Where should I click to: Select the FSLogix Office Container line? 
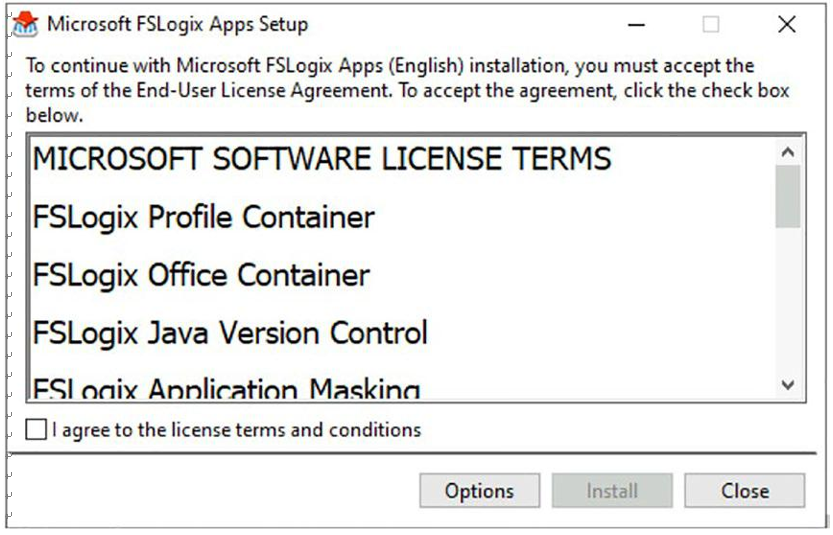pos(201,275)
